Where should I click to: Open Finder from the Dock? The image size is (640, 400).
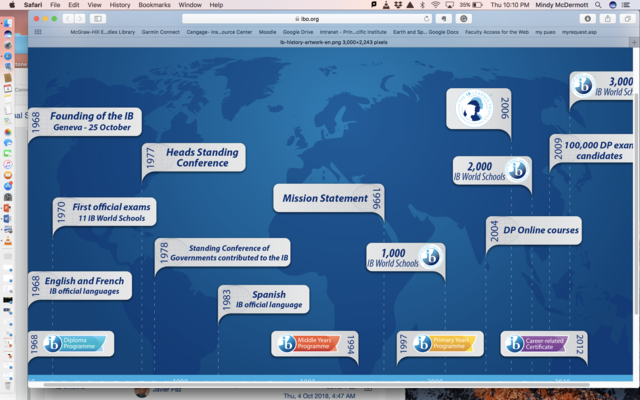pyautogui.click(x=8, y=23)
